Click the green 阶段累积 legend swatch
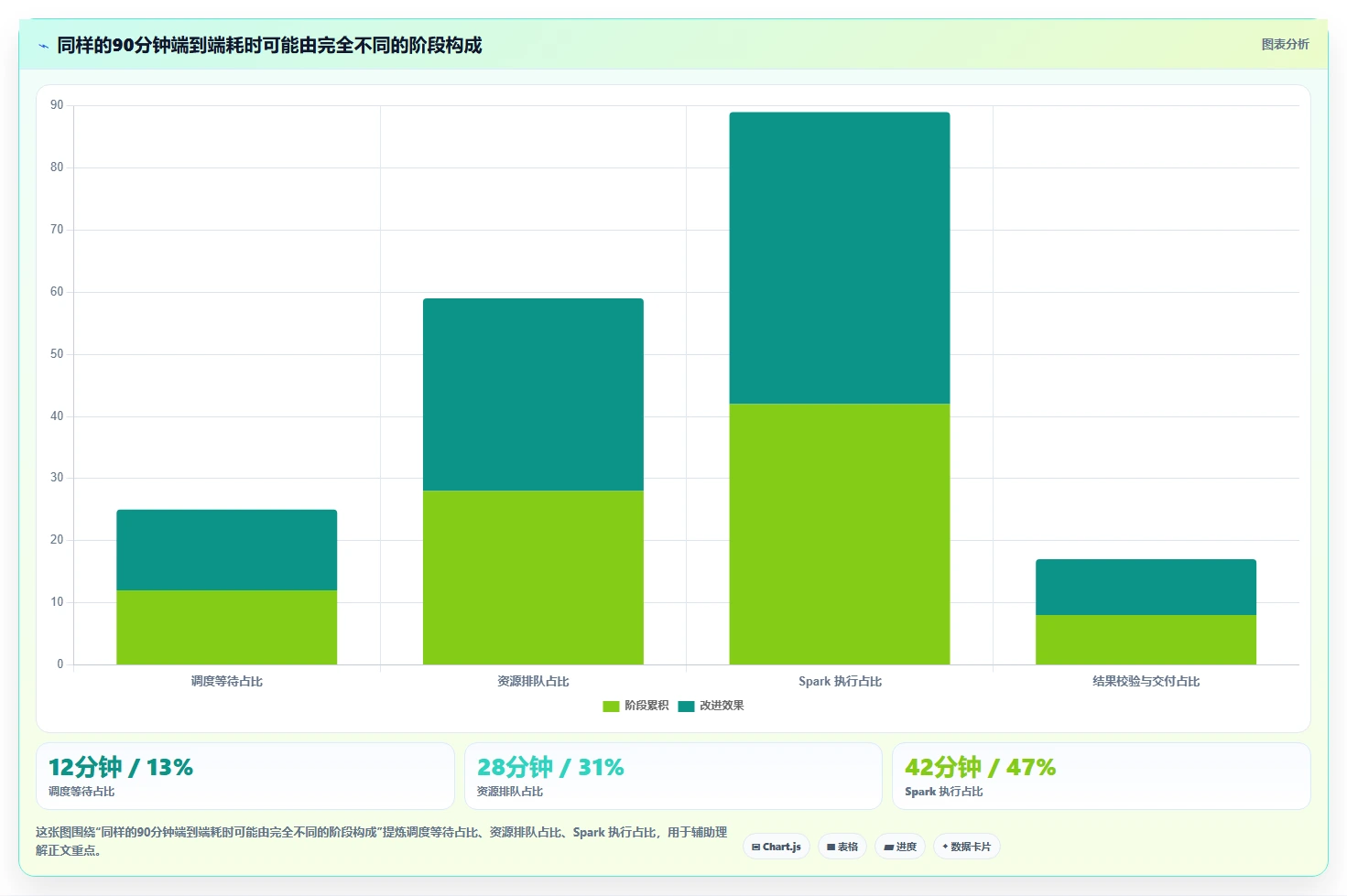 pos(611,706)
